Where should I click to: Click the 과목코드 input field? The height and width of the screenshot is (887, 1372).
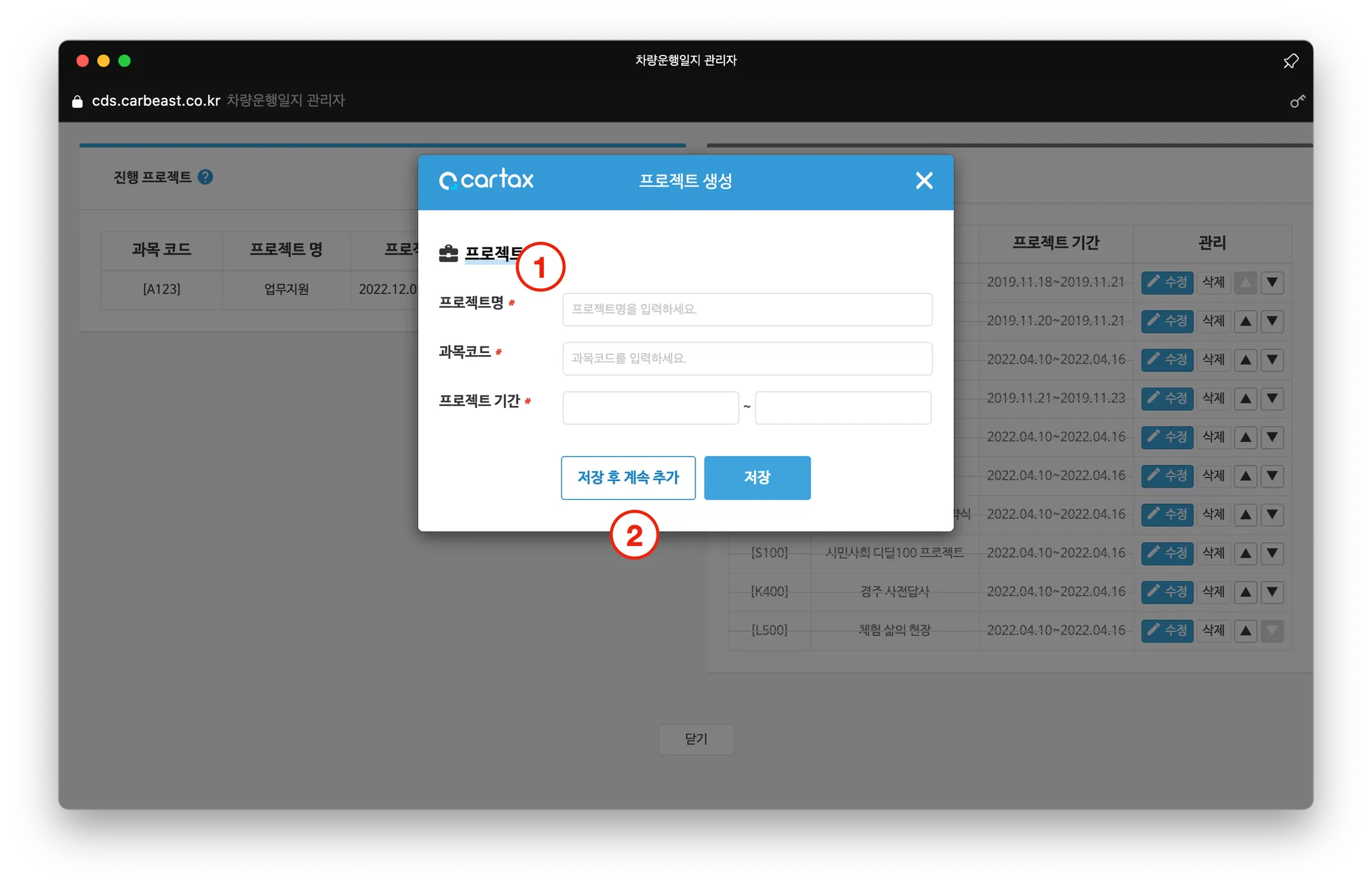(747, 358)
